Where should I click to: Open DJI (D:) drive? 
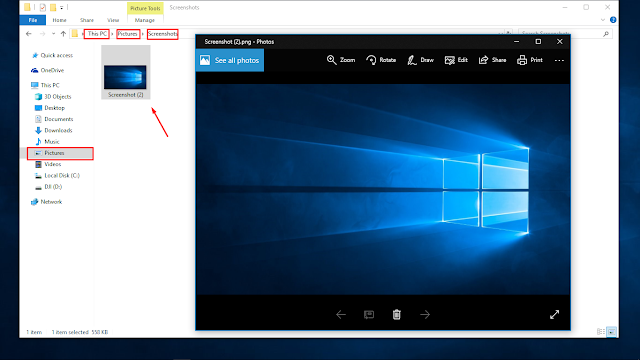point(48,187)
